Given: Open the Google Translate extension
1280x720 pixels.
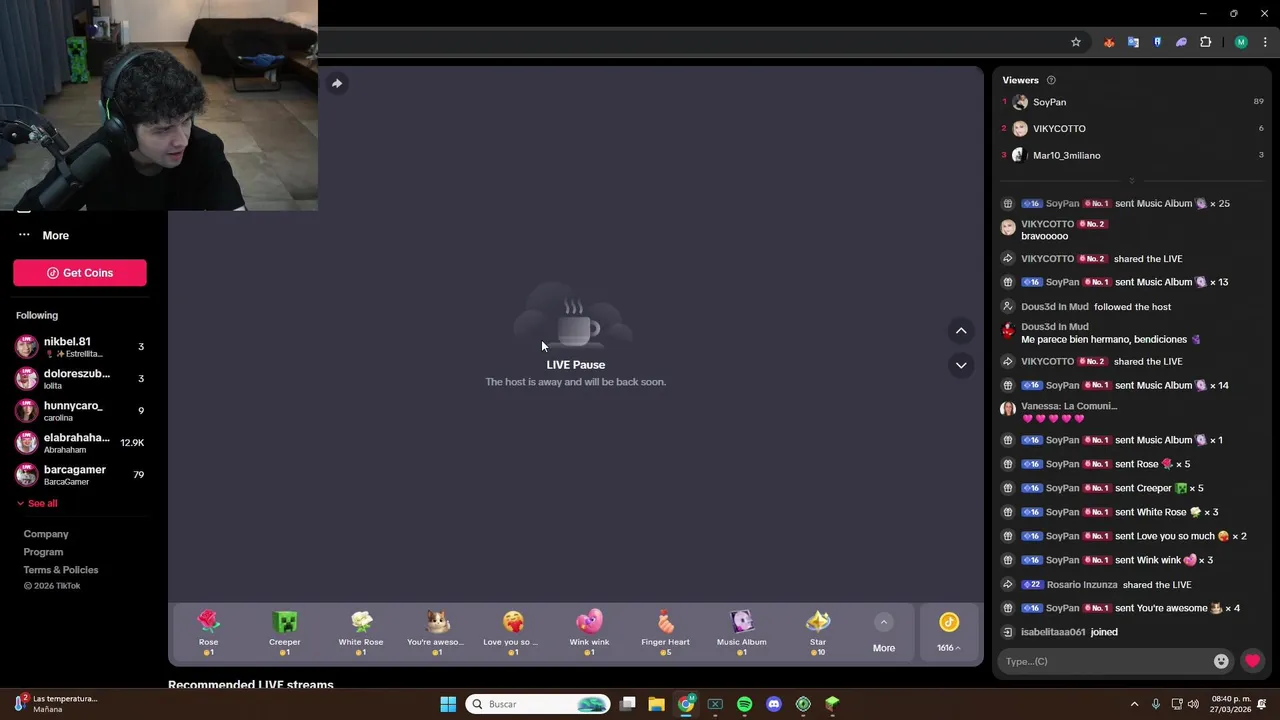Looking at the screenshot, I should coord(1133,42).
